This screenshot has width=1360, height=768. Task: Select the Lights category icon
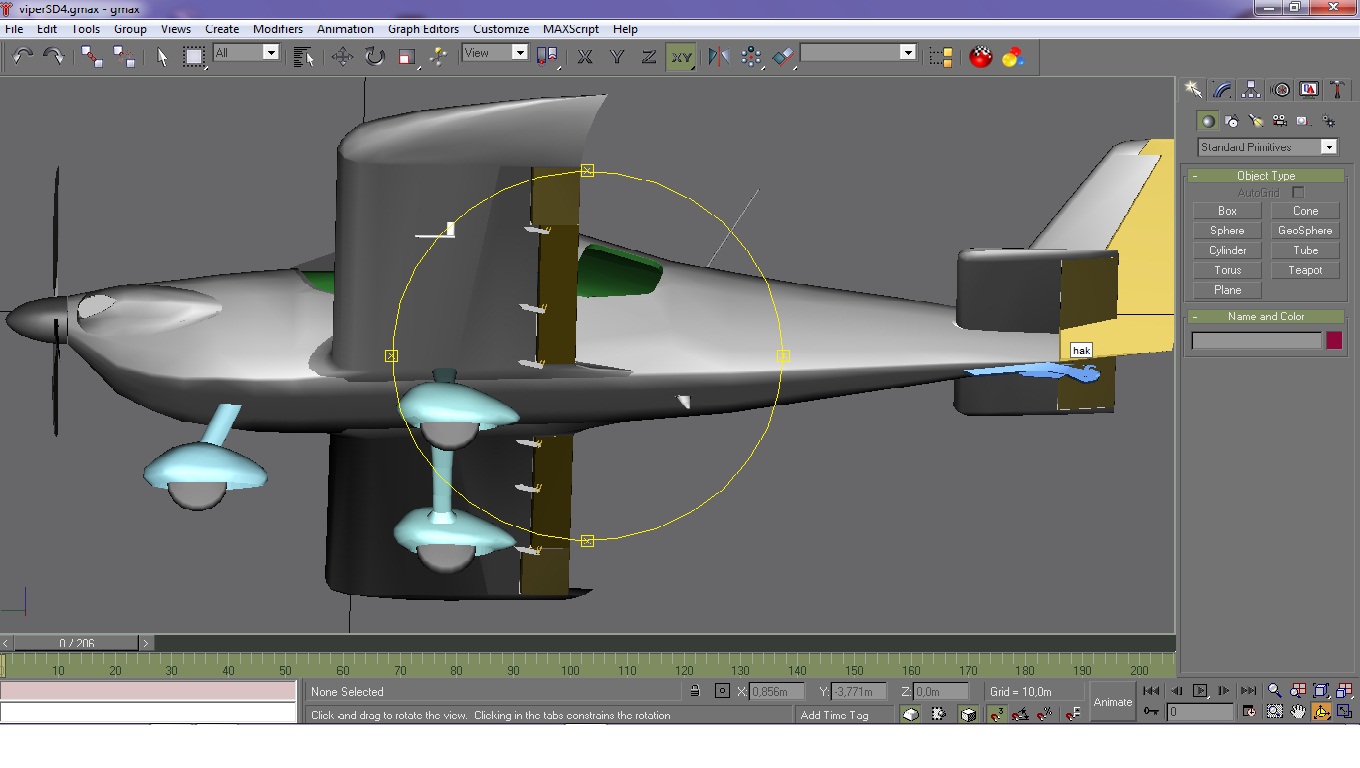click(1256, 121)
